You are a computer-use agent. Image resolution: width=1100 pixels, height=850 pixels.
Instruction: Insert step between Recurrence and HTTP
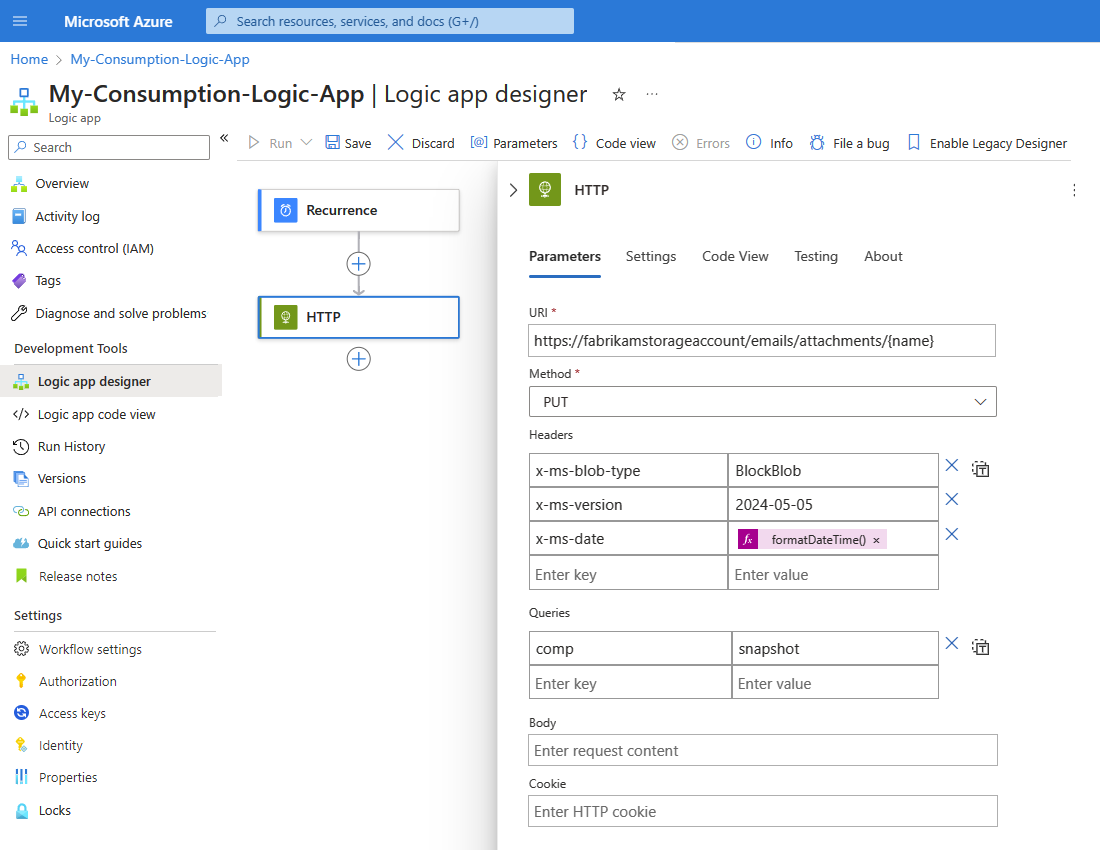click(359, 264)
